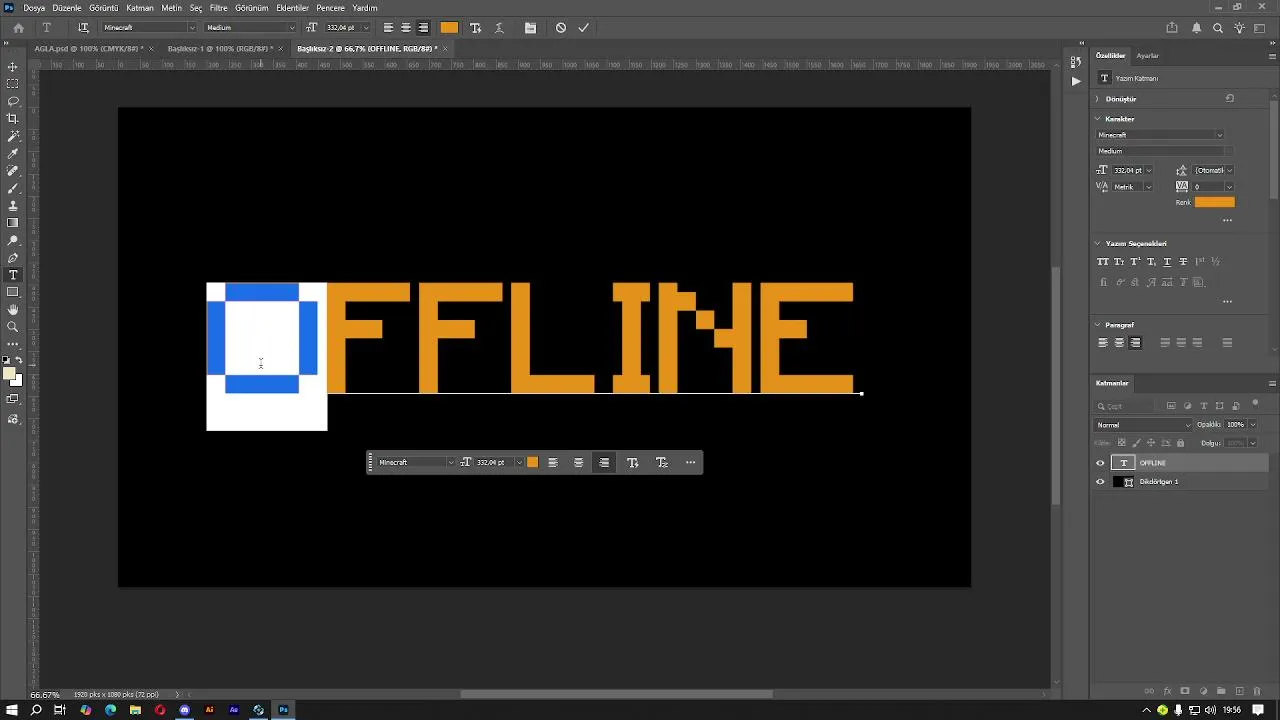
Task: Select the Horizontal Type tool
Action: click(13, 275)
